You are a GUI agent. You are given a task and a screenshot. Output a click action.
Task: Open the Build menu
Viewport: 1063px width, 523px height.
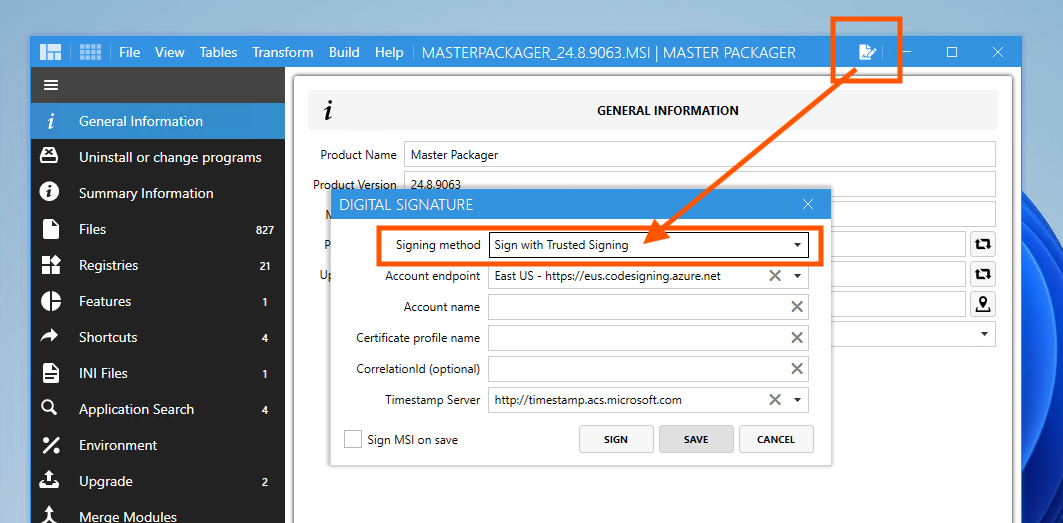point(344,52)
